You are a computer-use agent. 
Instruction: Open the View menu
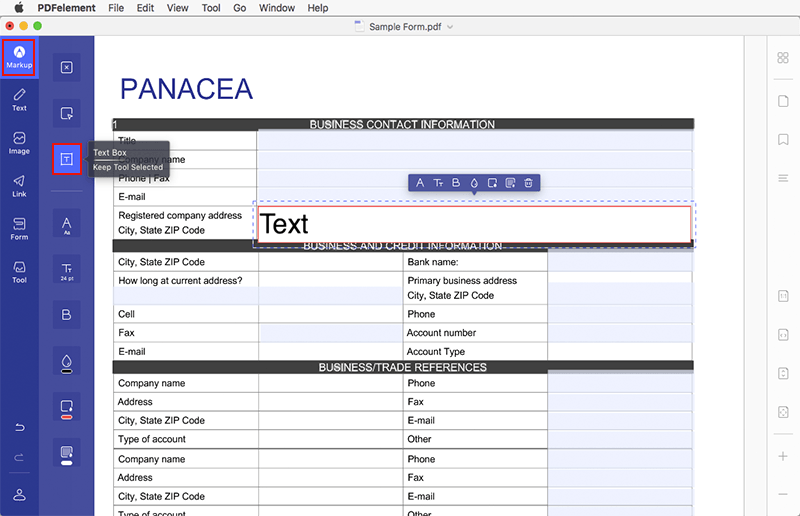tap(178, 8)
